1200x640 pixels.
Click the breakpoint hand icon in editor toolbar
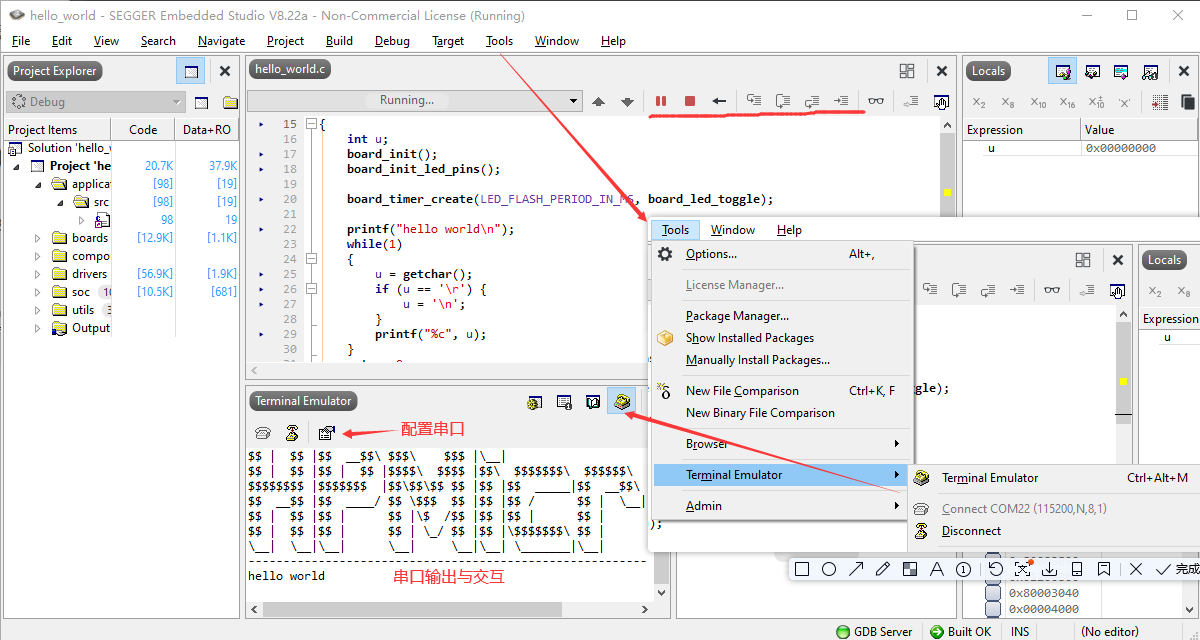point(941,101)
